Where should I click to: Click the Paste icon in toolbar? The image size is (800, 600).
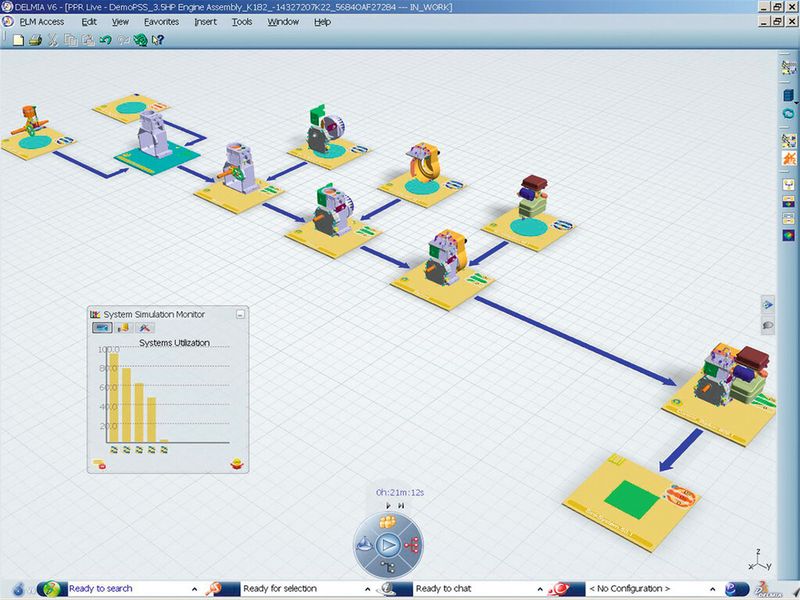pyautogui.click(x=88, y=40)
